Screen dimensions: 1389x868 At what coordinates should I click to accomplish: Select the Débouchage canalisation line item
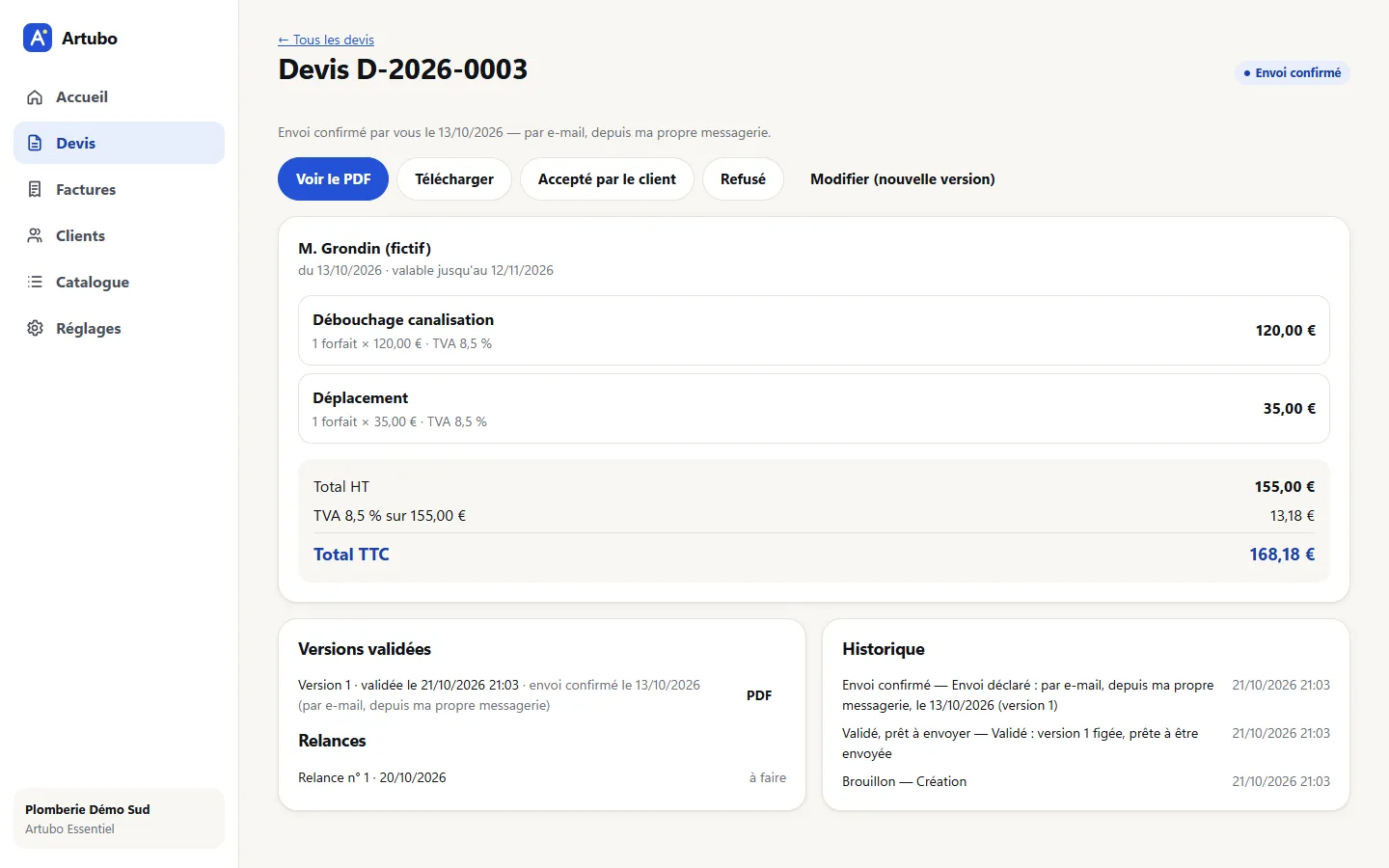pos(814,331)
